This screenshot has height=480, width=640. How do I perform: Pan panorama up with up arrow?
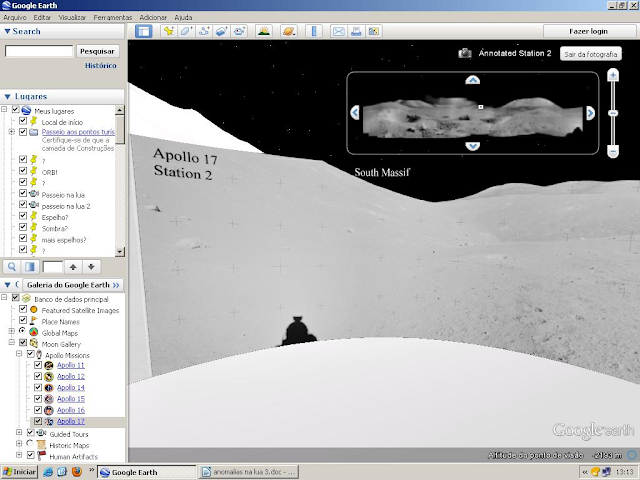(x=473, y=80)
